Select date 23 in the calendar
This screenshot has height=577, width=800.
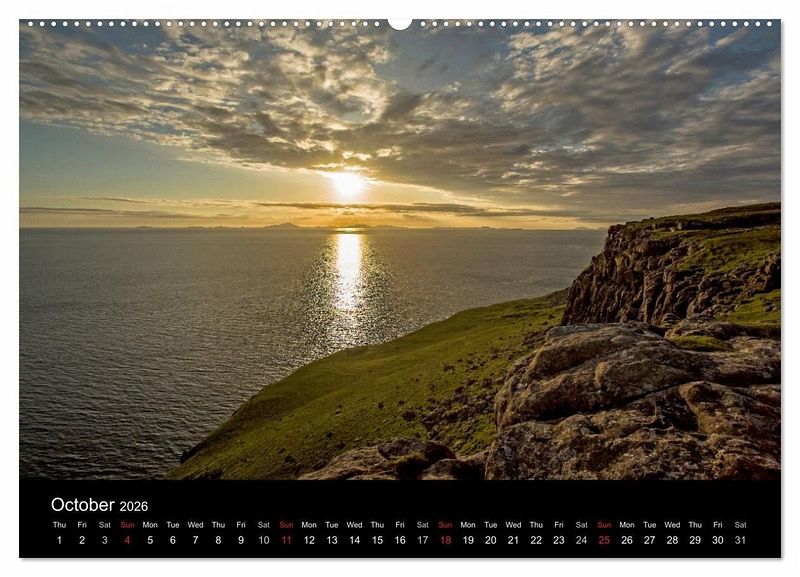coord(559,540)
